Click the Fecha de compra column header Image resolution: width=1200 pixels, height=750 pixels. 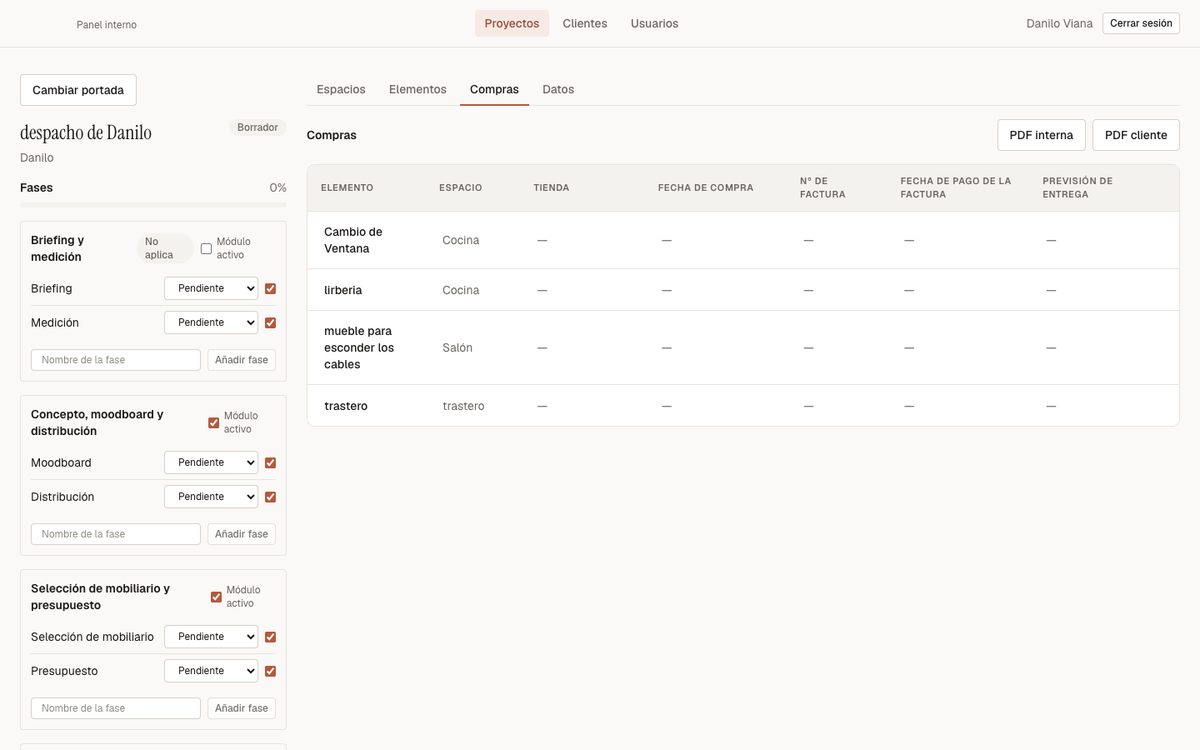(706, 188)
